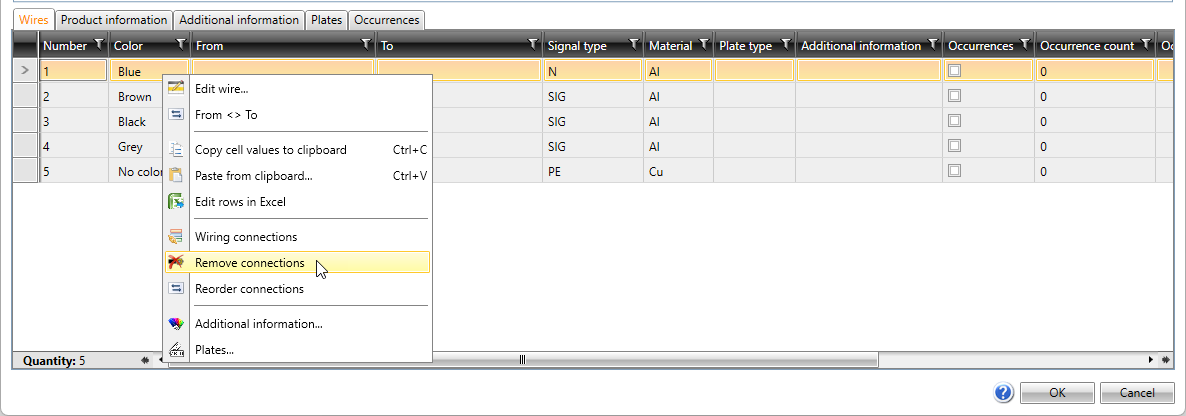This screenshot has width=1186, height=416.
Task: Click the Edit wire pencil icon
Action: pyautogui.click(x=176, y=89)
